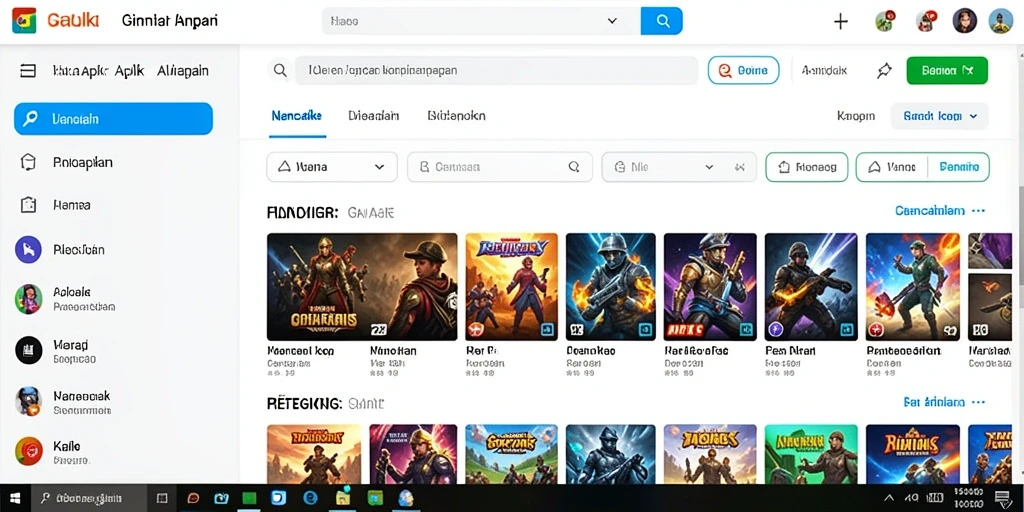Click the Rer R game title text

coord(482,351)
